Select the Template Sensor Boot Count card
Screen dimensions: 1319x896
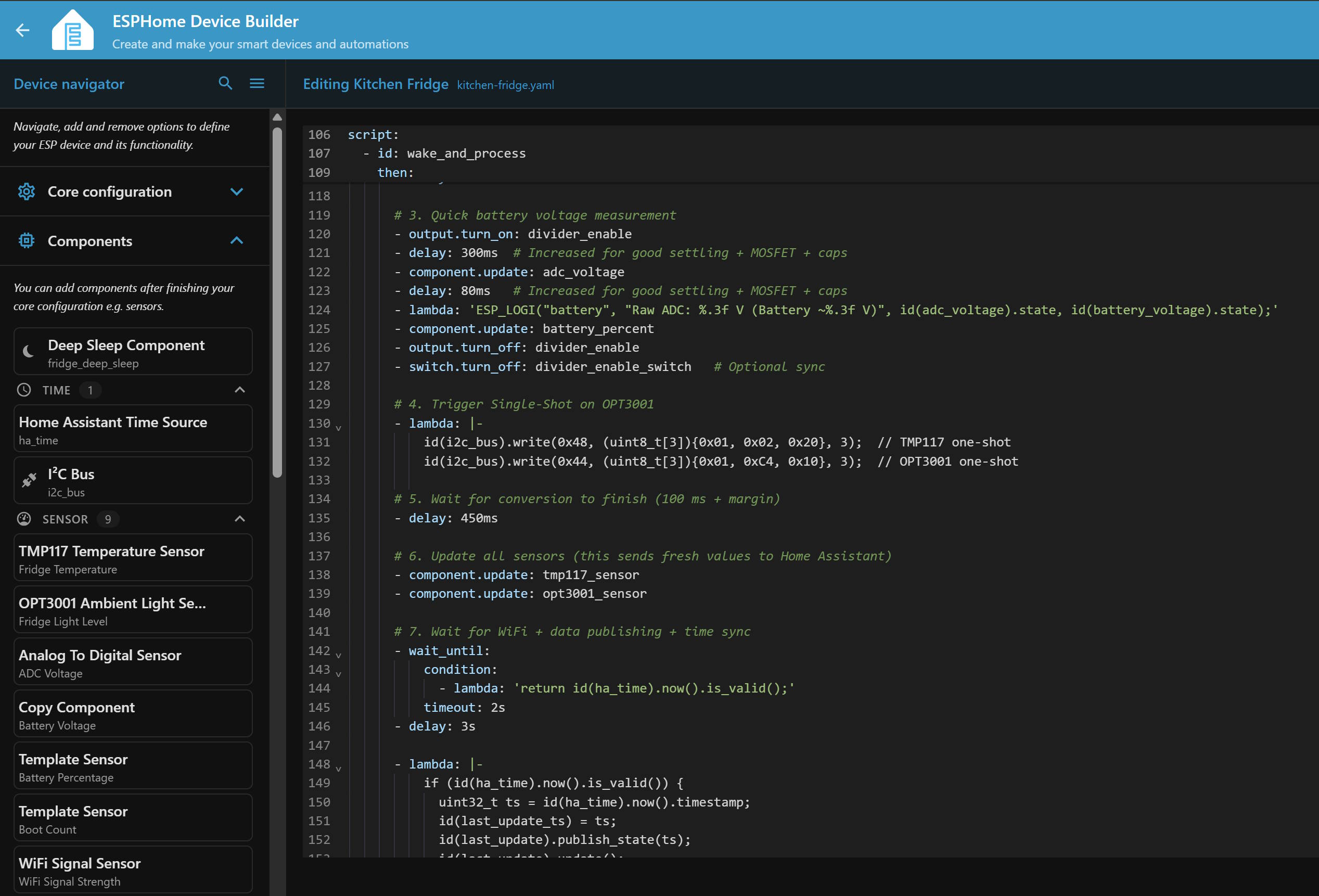tap(133, 818)
